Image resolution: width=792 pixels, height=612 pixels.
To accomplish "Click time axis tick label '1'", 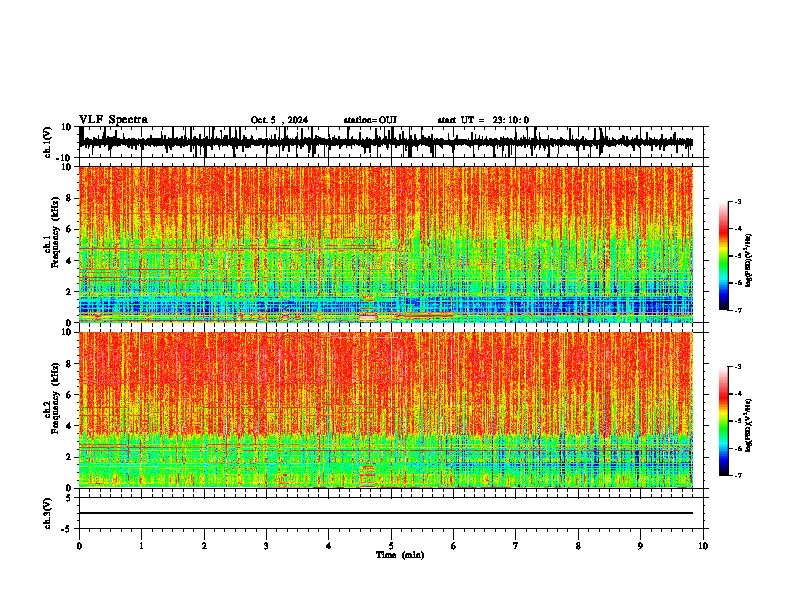I will [141, 546].
